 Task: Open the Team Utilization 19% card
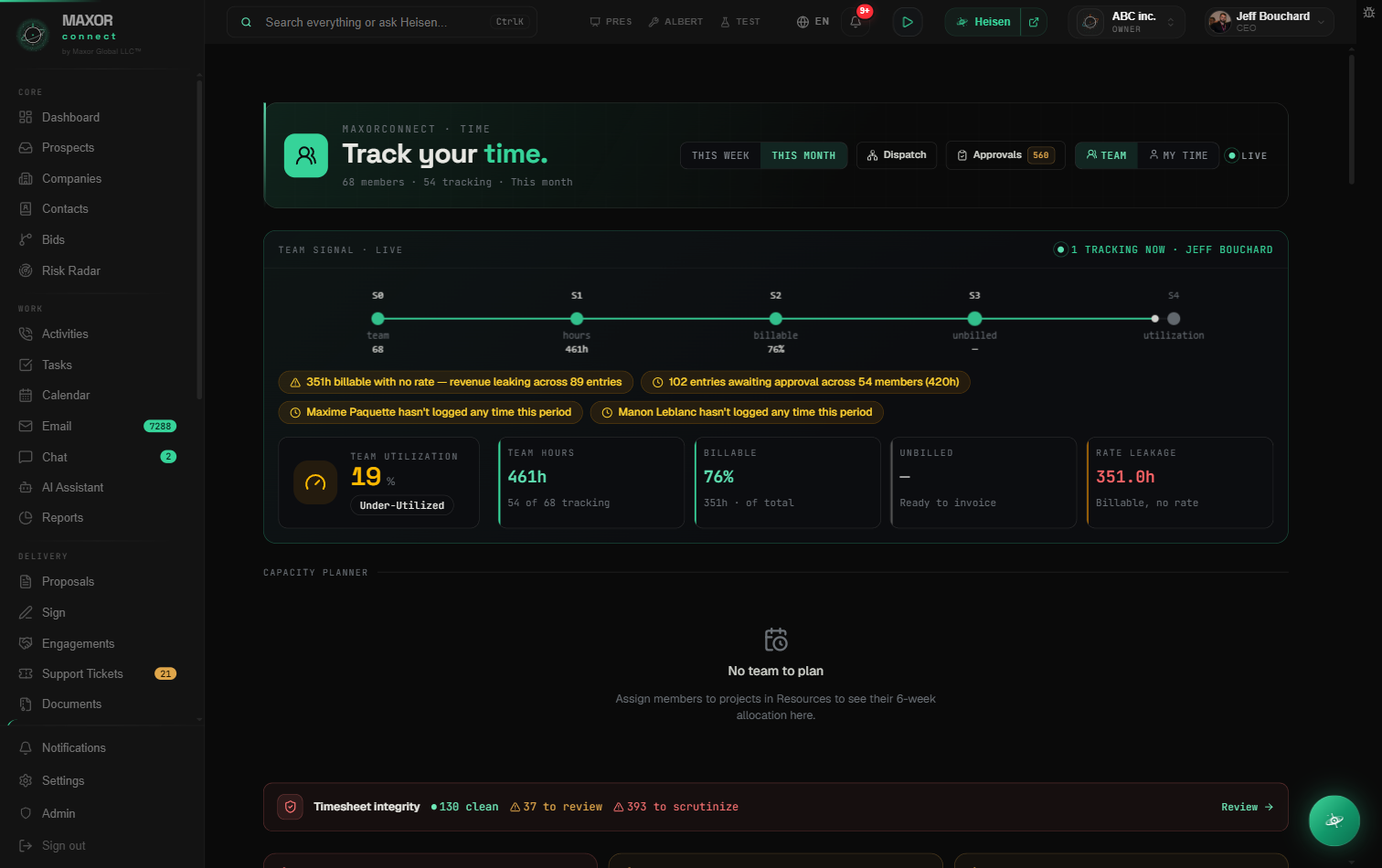click(x=379, y=482)
